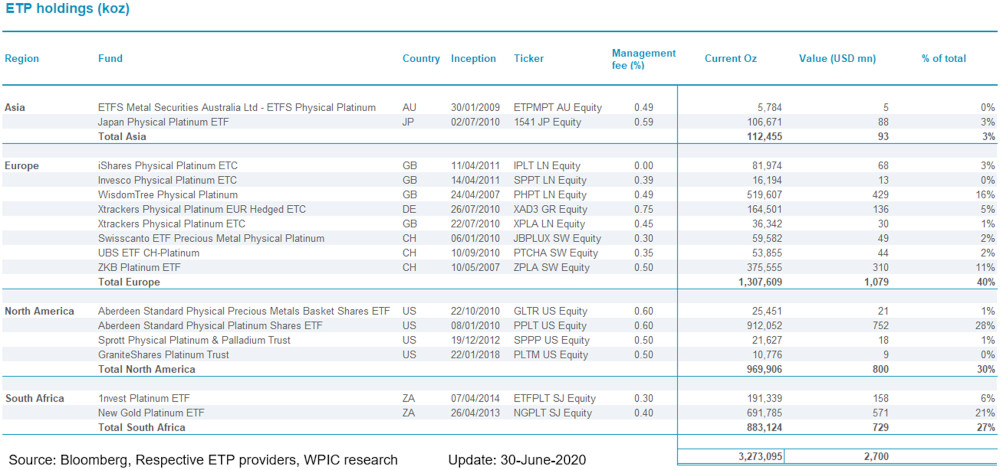
Task: Select Invesco Physical Platinum ETC fund
Action: 167,180
